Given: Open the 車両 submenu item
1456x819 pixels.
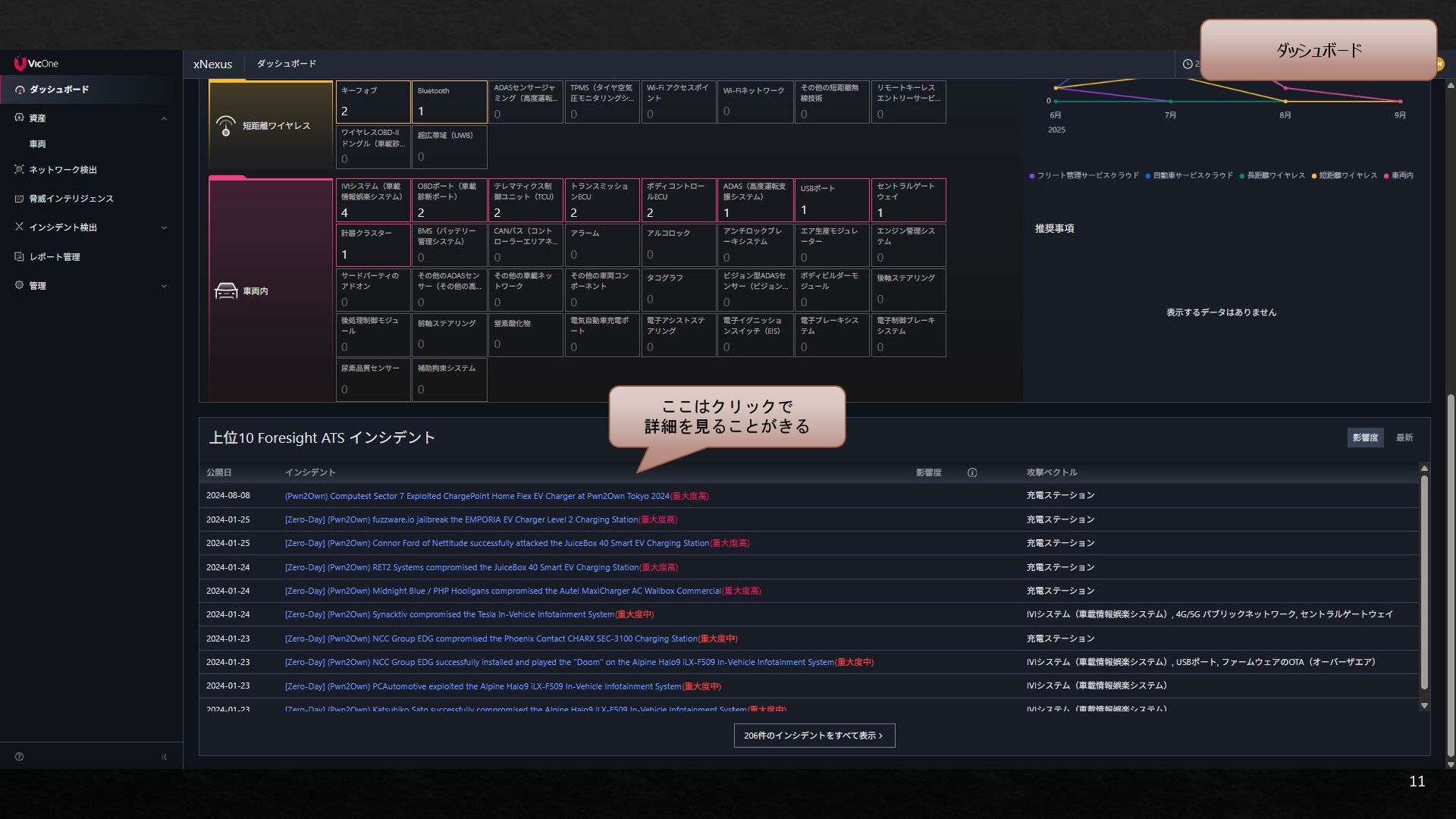Looking at the screenshot, I should (x=38, y=144).
